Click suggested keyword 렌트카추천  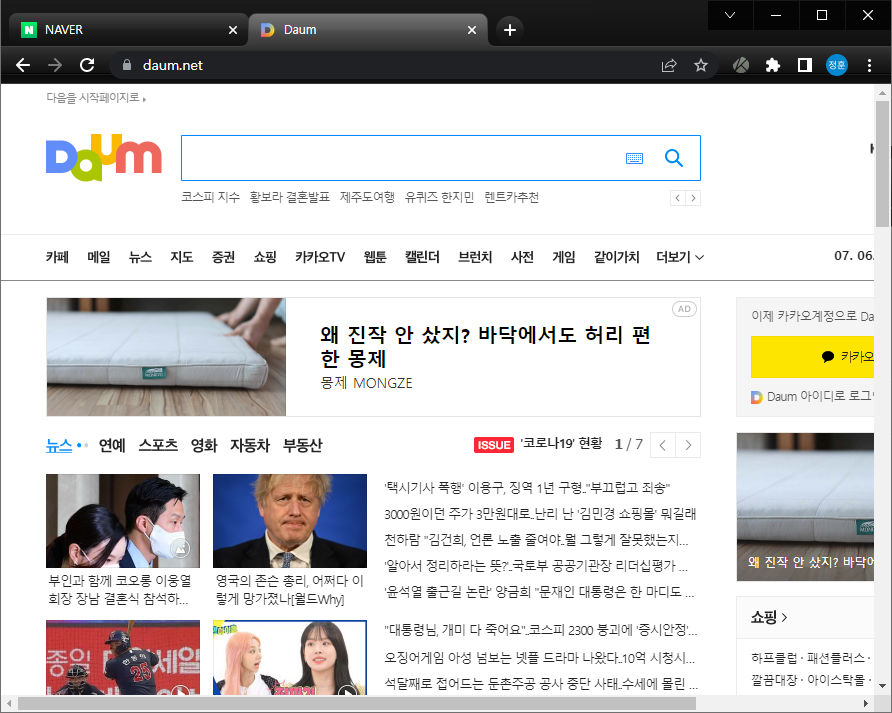[511, 197]
